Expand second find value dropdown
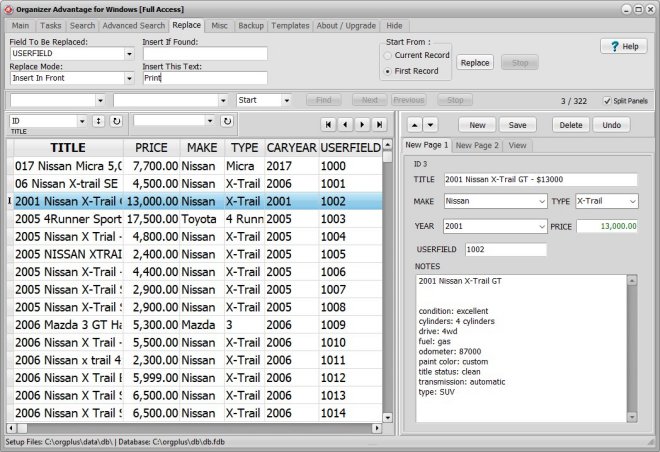This screenshot has width=660, height=452. [x=223, y=101]
